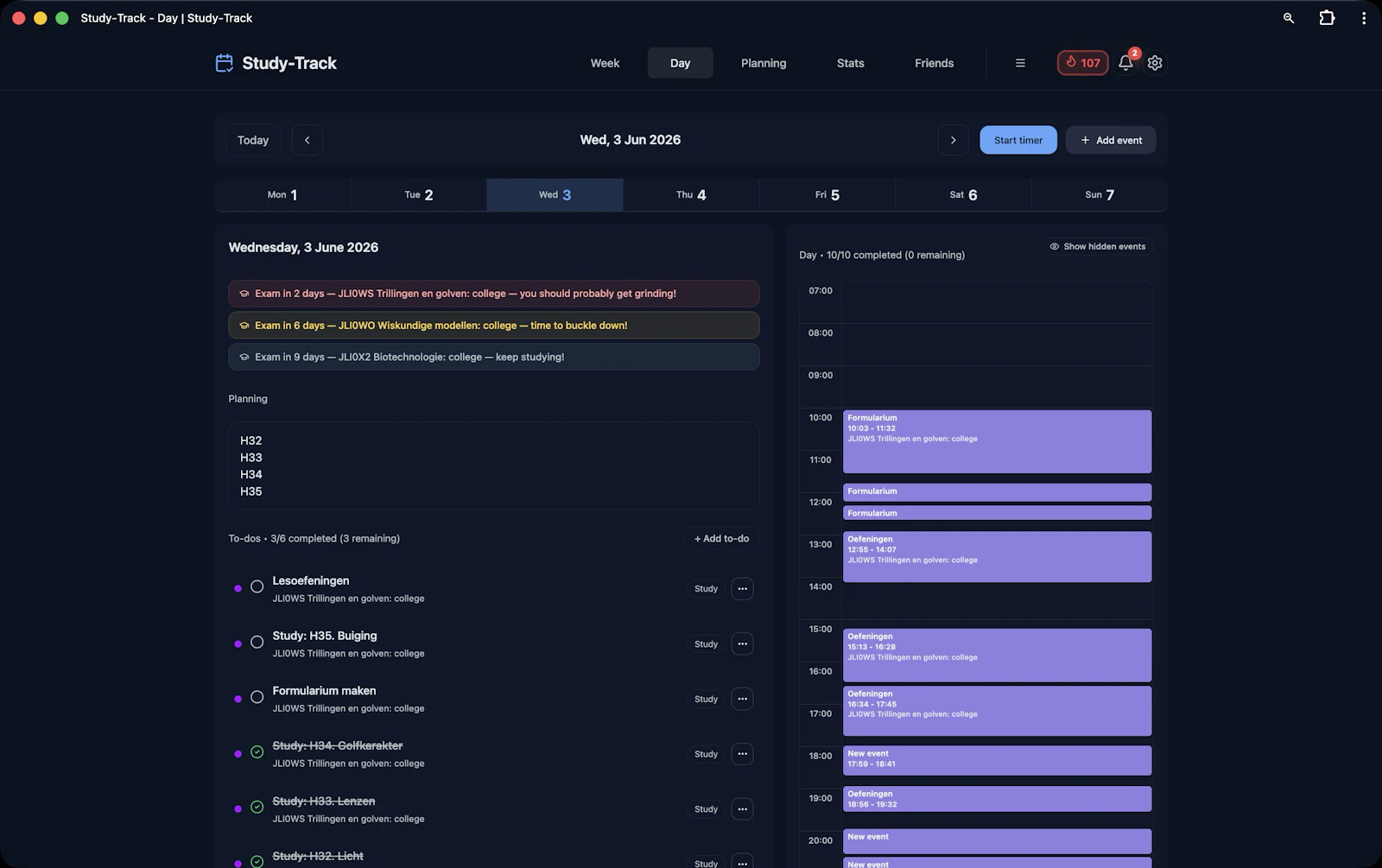This screenshot has height=868, width=1382.
Task: Open New event 17:59 - 18:41
Action: click(997, 760)
